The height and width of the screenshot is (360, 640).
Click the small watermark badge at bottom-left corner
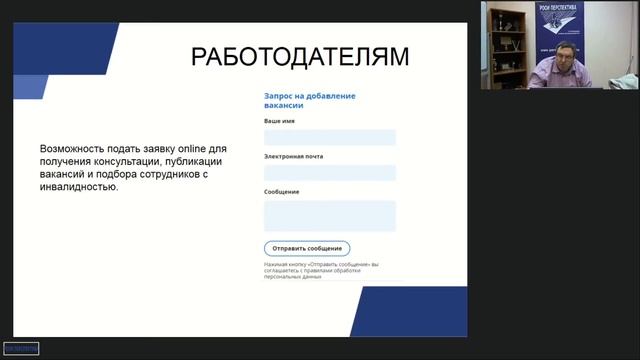21,349
